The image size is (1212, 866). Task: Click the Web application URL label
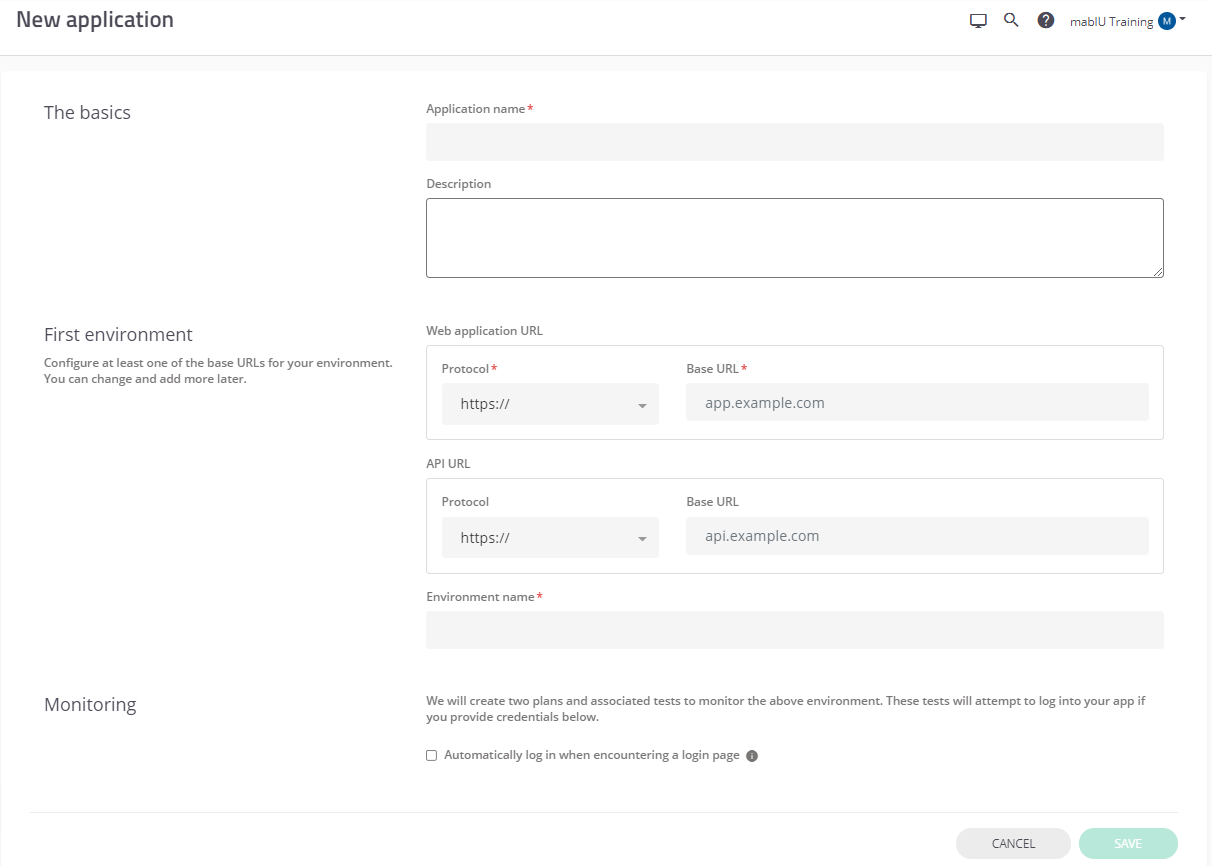tap(484, 330)
